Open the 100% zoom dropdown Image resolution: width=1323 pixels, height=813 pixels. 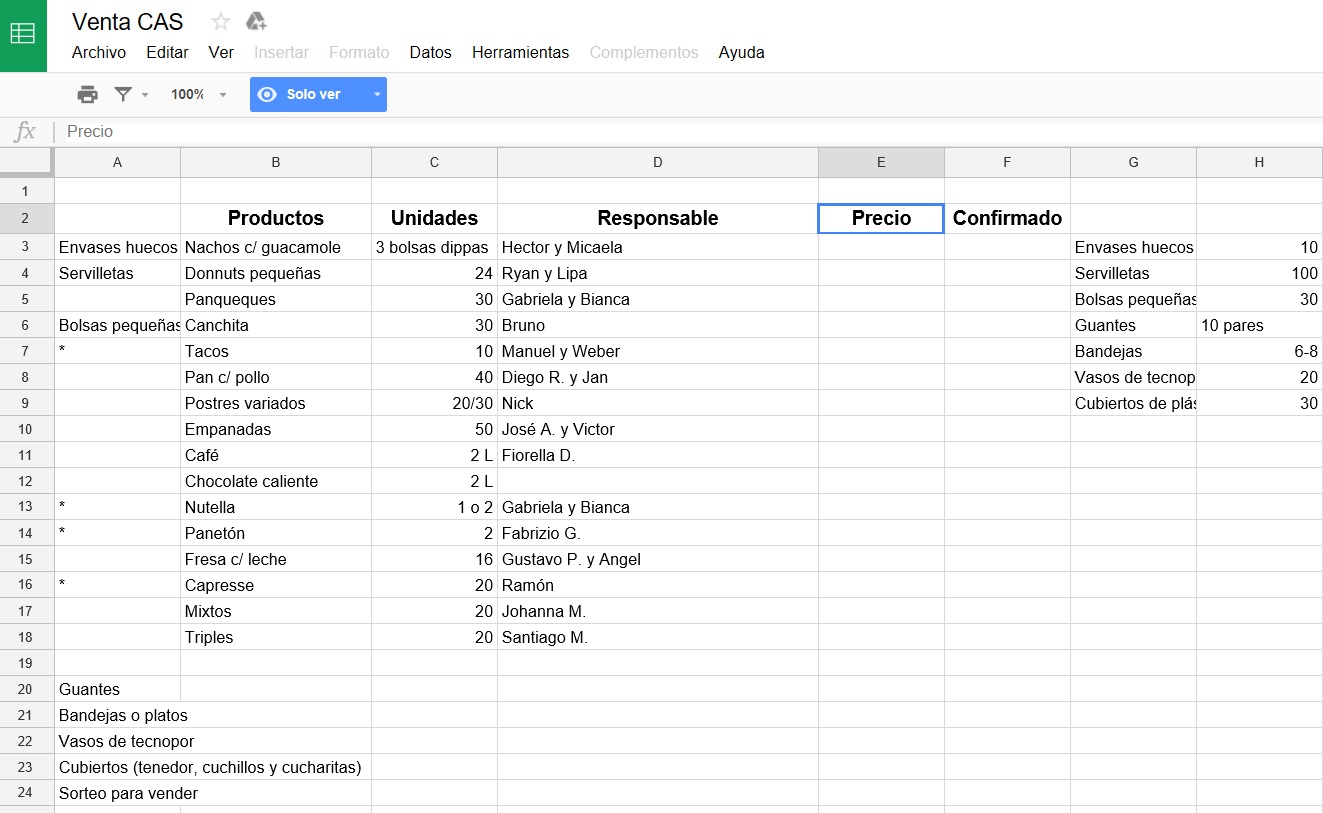[198, 95]
